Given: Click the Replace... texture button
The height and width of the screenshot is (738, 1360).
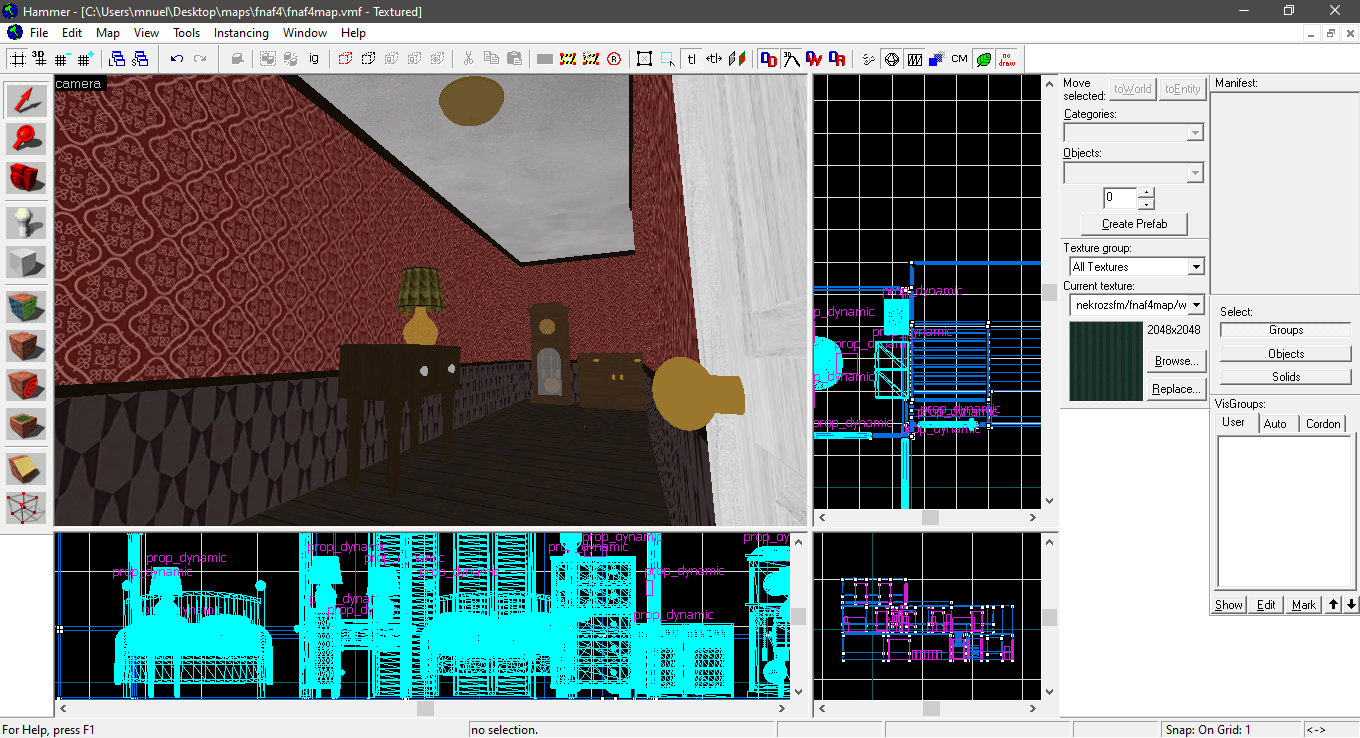Looking at the screenshot, I should pyautogui.click(x=1174, y=389).
